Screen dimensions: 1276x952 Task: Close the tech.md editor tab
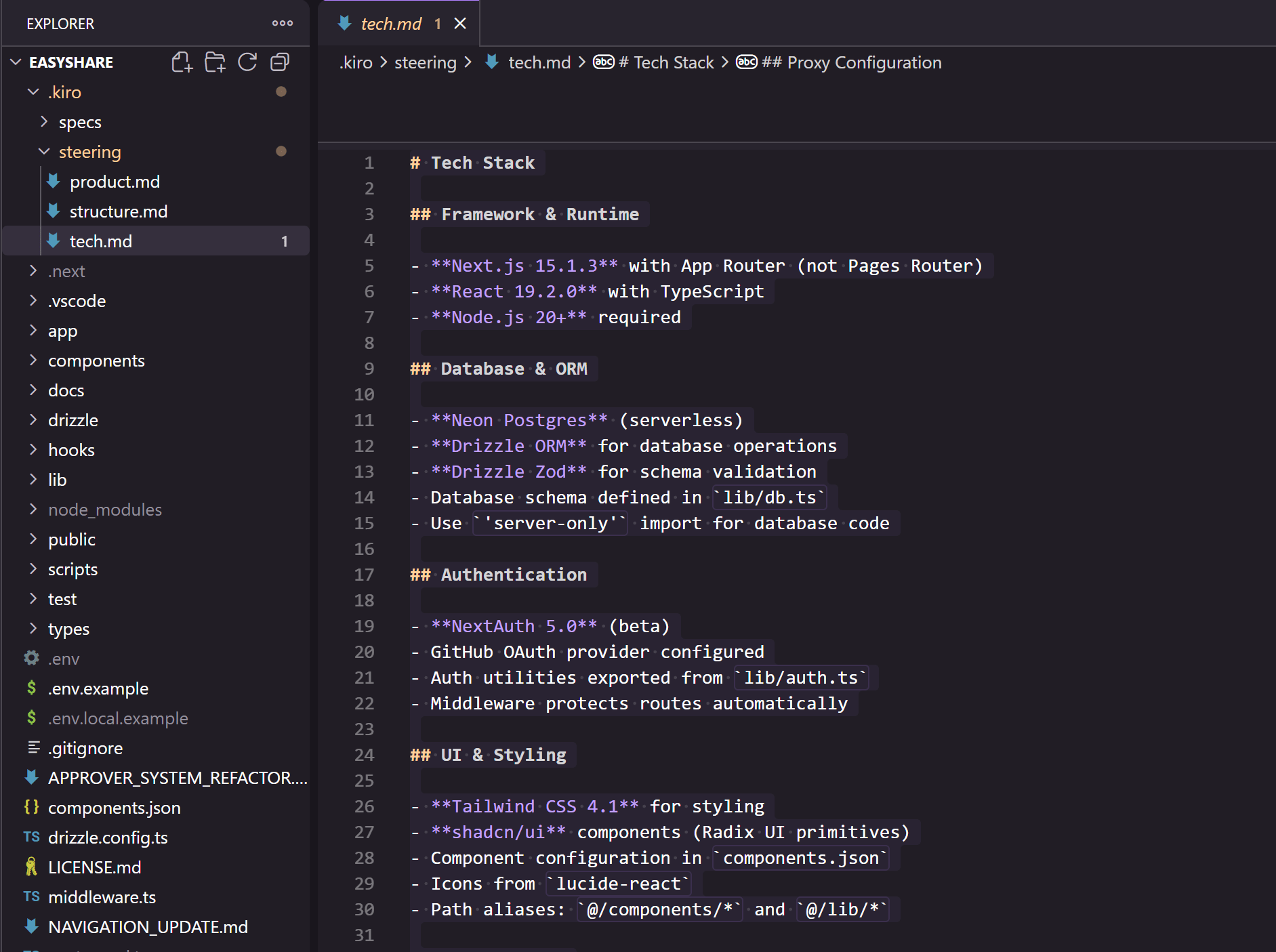tap(460, 24)
